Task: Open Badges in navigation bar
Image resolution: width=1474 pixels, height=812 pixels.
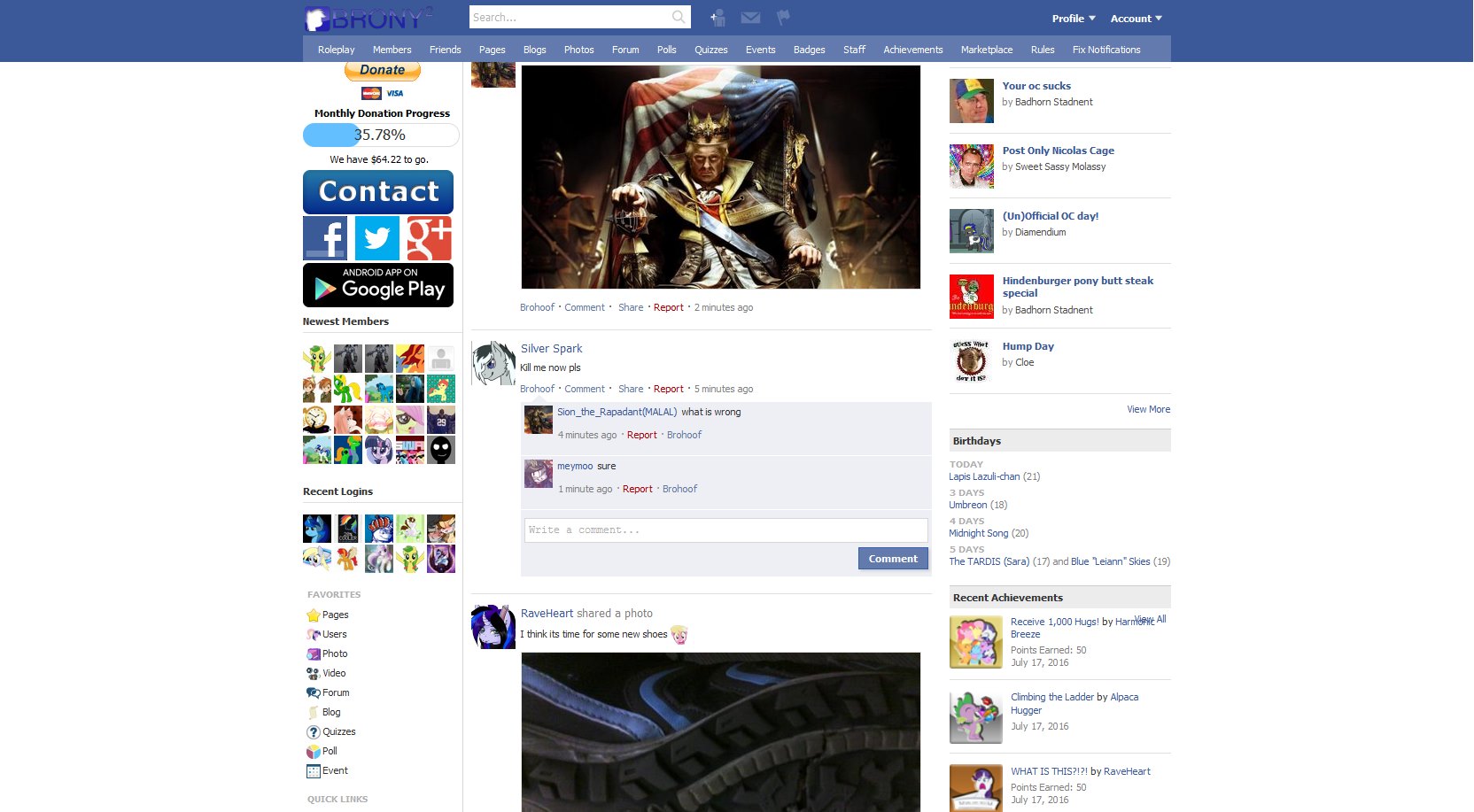Action: tap(809, 50)
